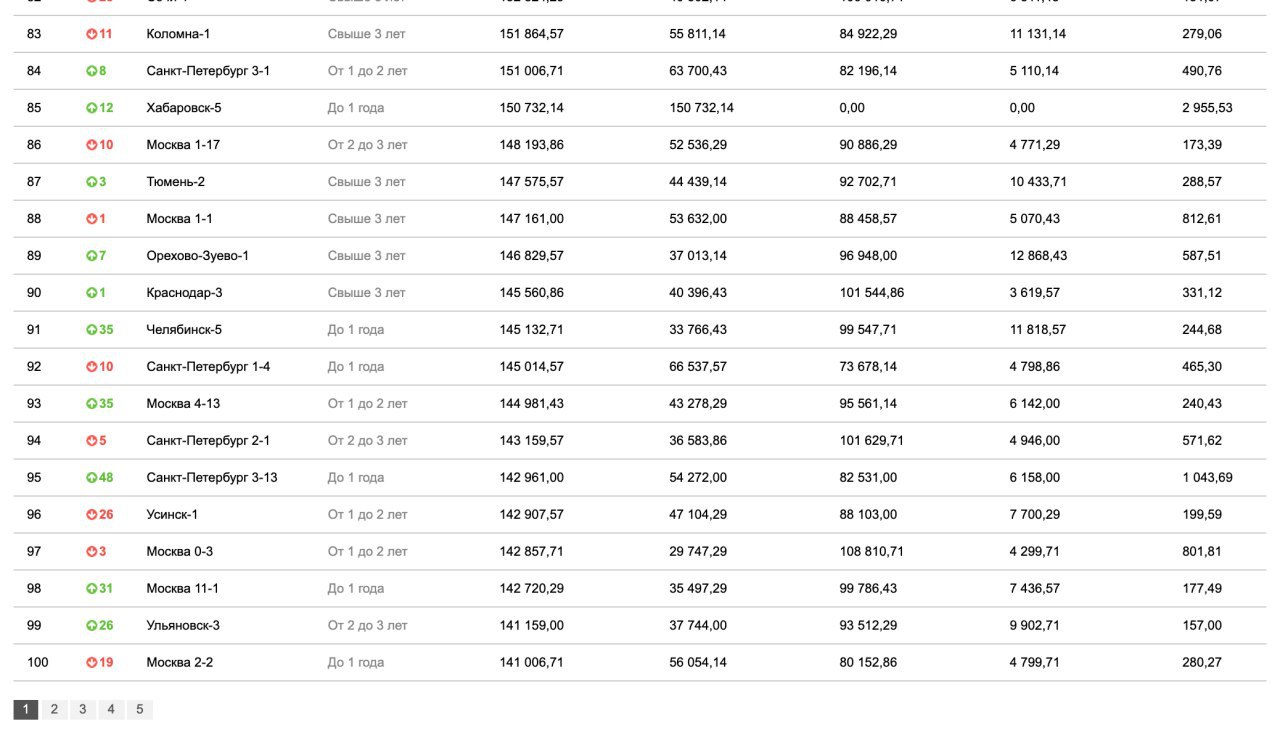Click the red down arrow for Санкт-Петербург 2-1

(x=91, y=441)
